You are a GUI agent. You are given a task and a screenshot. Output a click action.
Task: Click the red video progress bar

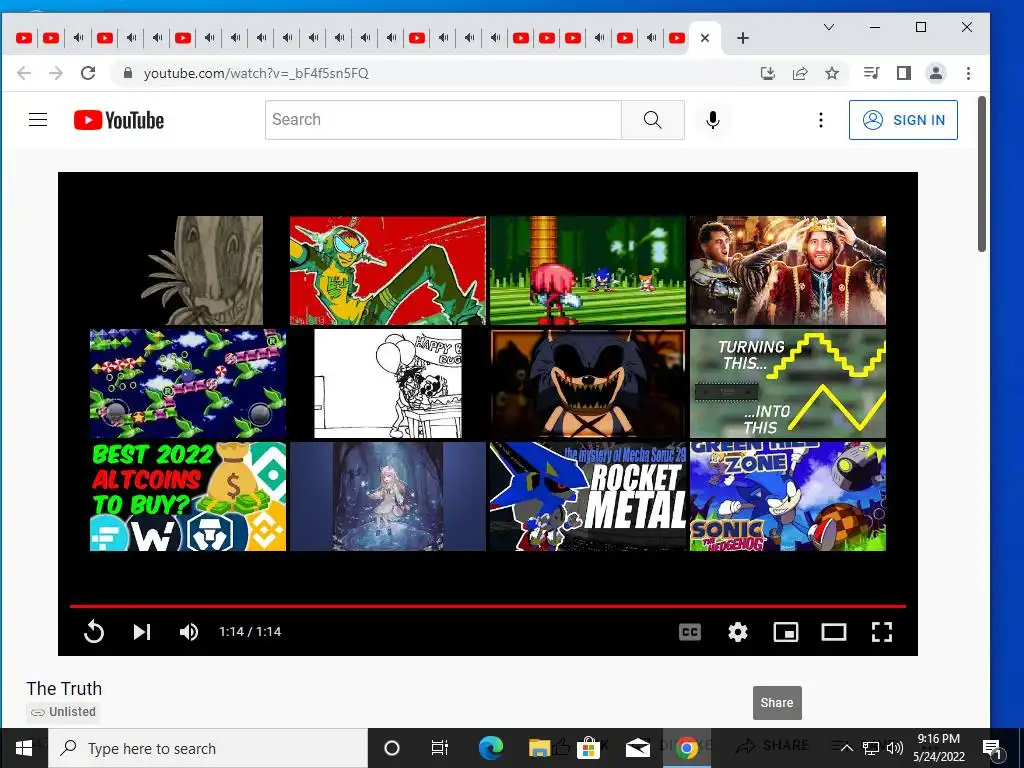[x=487, y=606]
